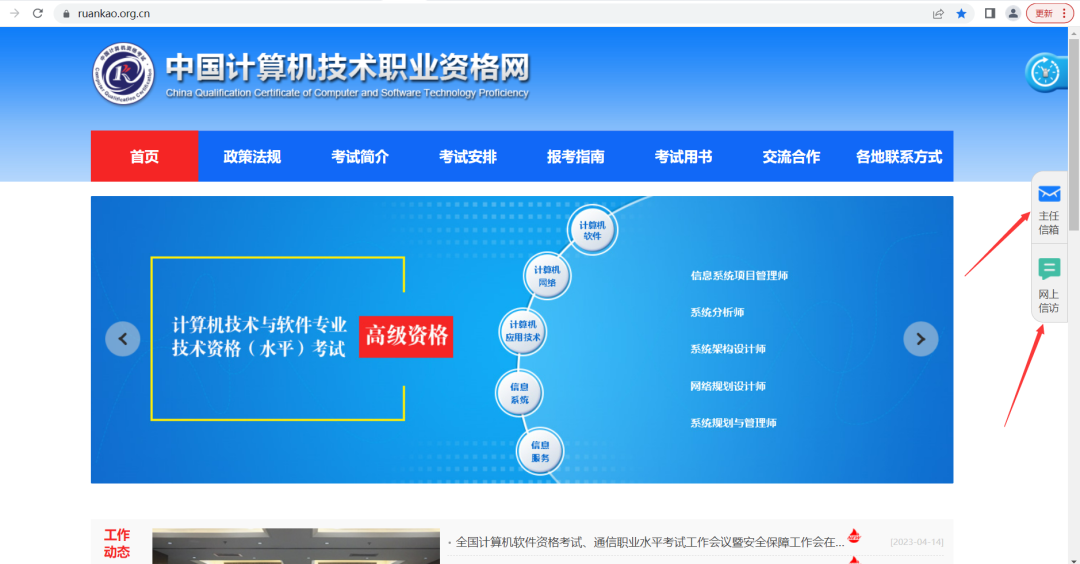Click 系统架构设计师 in the banner
1080x564 pixels.
pos(728,348)
